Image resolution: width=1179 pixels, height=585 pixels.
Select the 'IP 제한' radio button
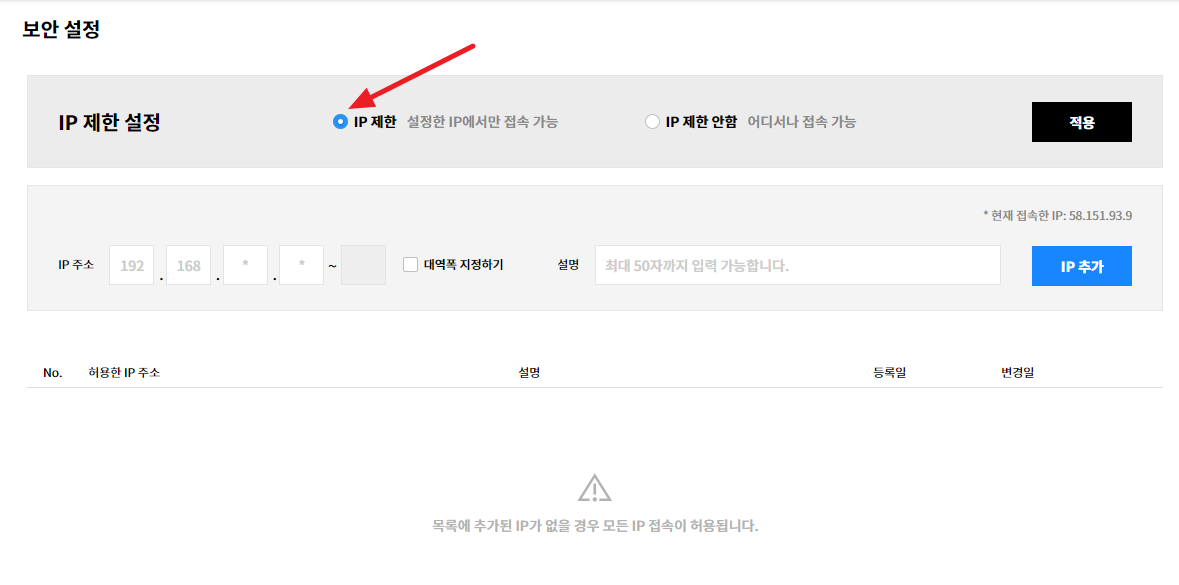point(340,122)
